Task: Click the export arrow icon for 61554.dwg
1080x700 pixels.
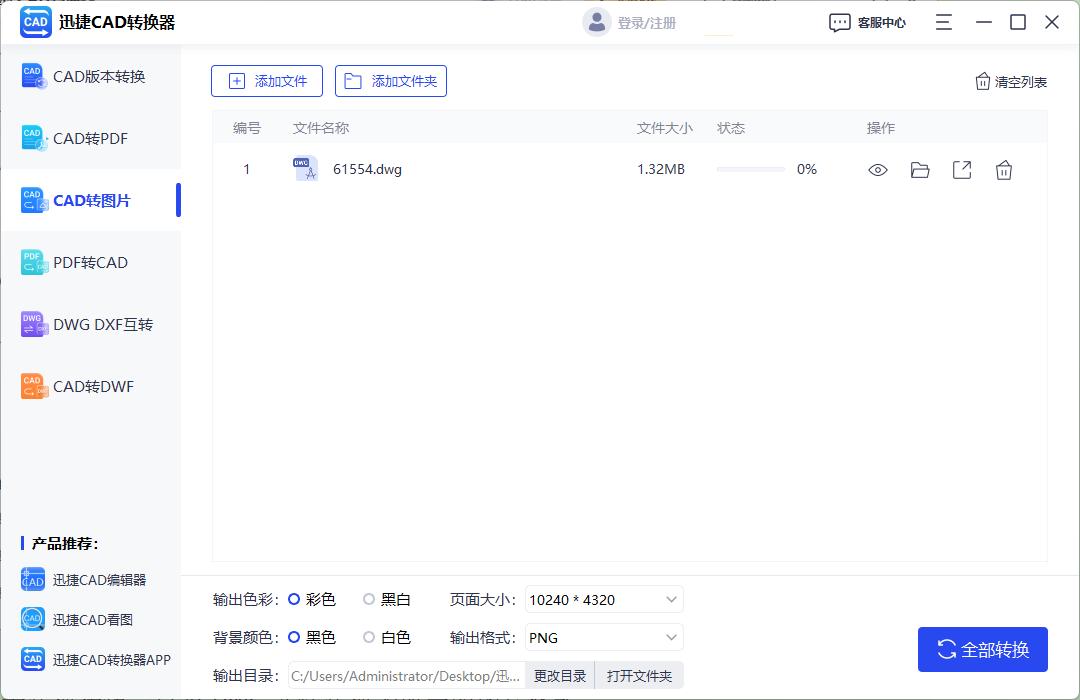Action: (x=962, y=170)
